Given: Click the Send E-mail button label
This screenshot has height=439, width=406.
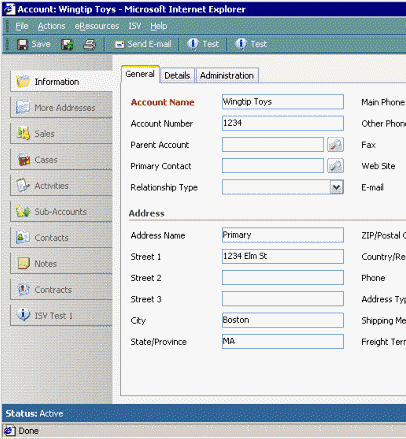Looking at the screenshot, I should click(149, 44).
